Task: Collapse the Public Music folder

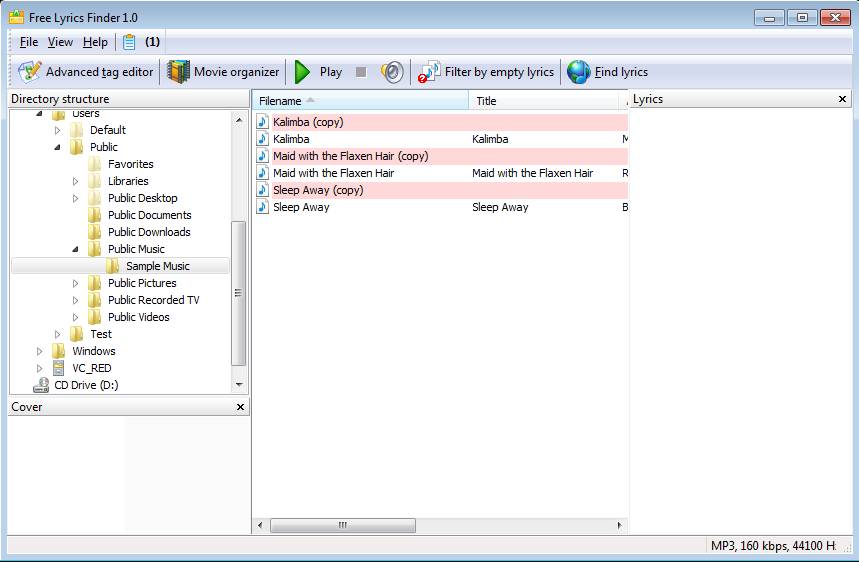Action: [x=76, y=250]
